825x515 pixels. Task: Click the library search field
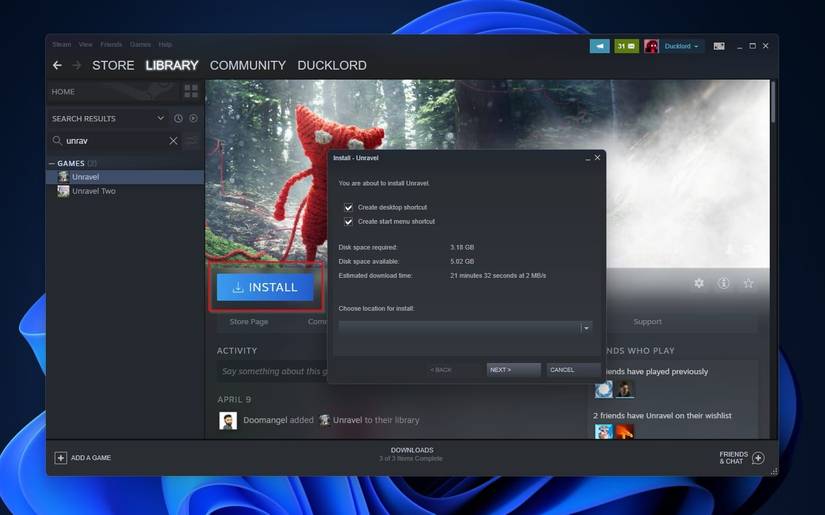tap(115, 141)
